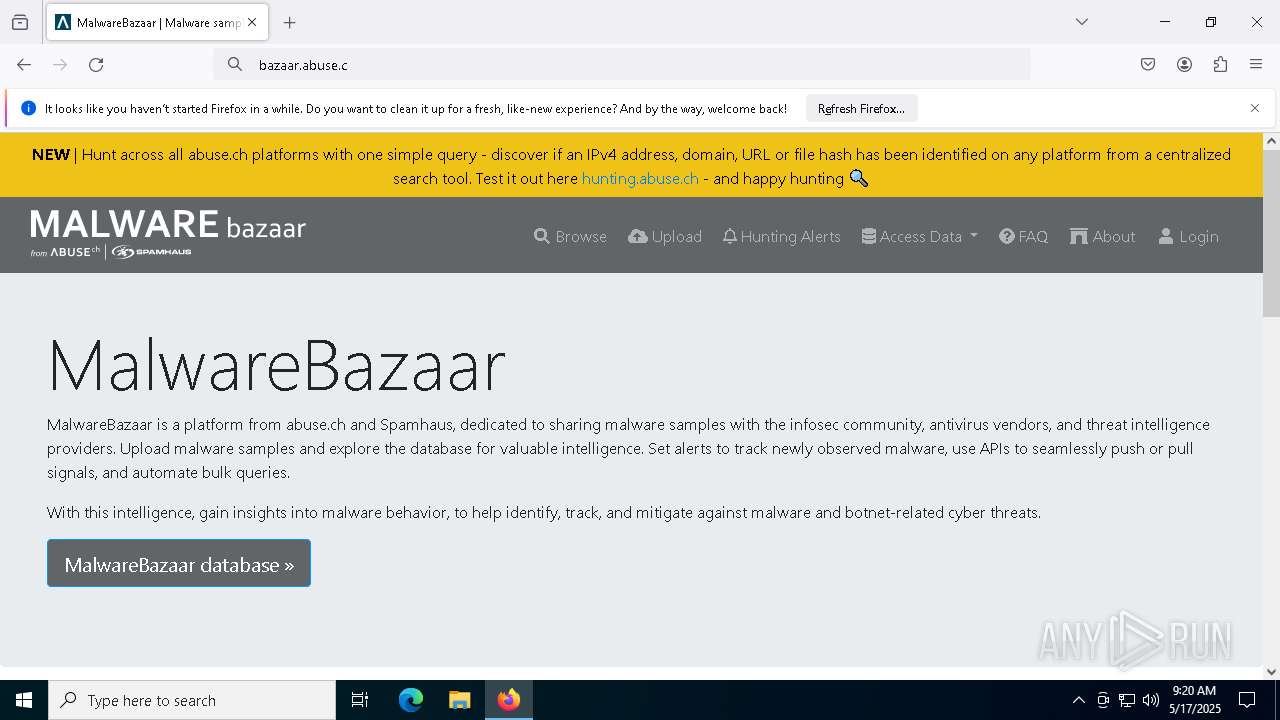1280x720 pixels.
Task: Open the clock showing 9:20 AM
Action: pyautogui.click(x=1194, y=700)
